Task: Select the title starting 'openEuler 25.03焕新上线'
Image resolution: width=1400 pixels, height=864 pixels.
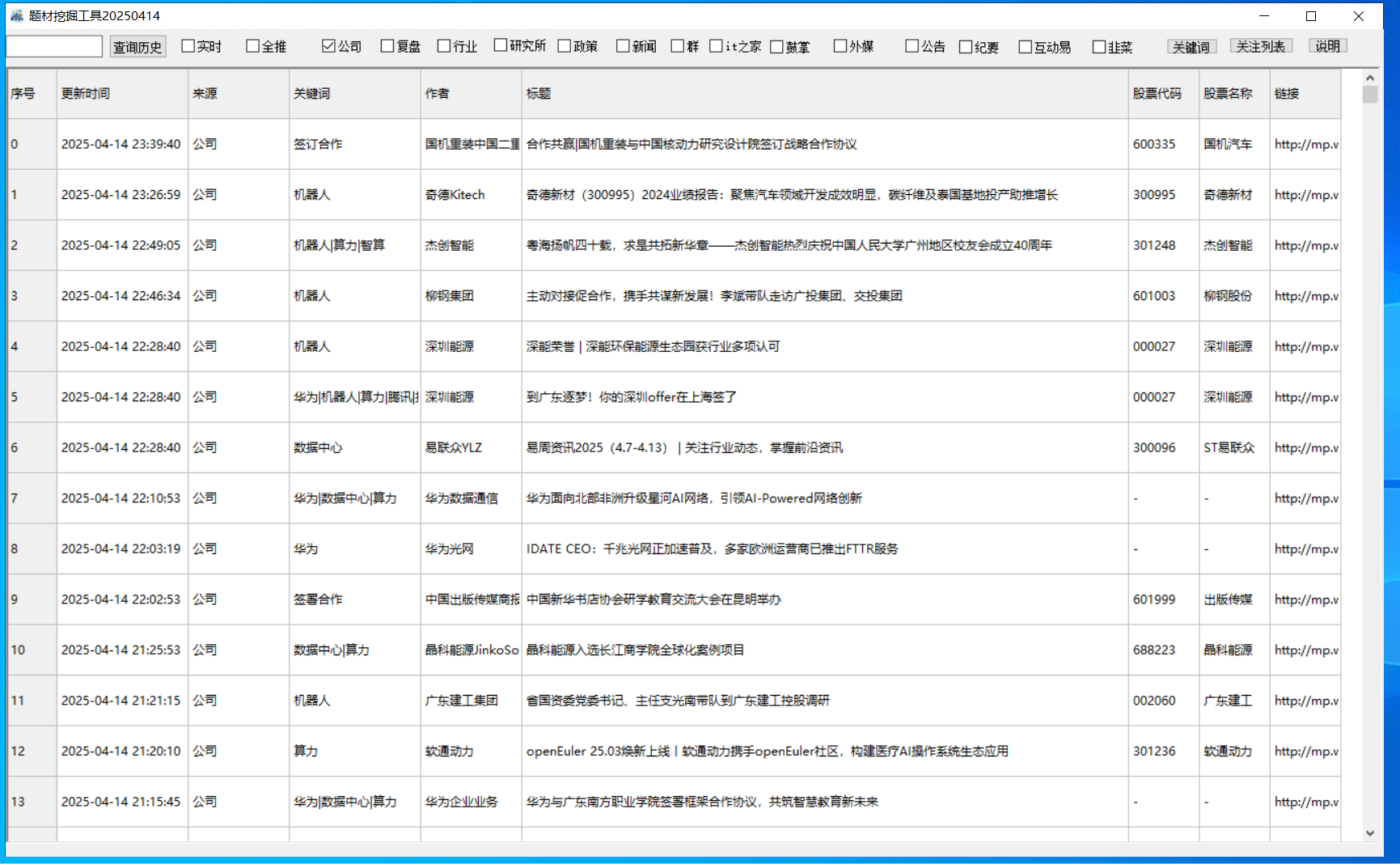Action: (767, 751)
